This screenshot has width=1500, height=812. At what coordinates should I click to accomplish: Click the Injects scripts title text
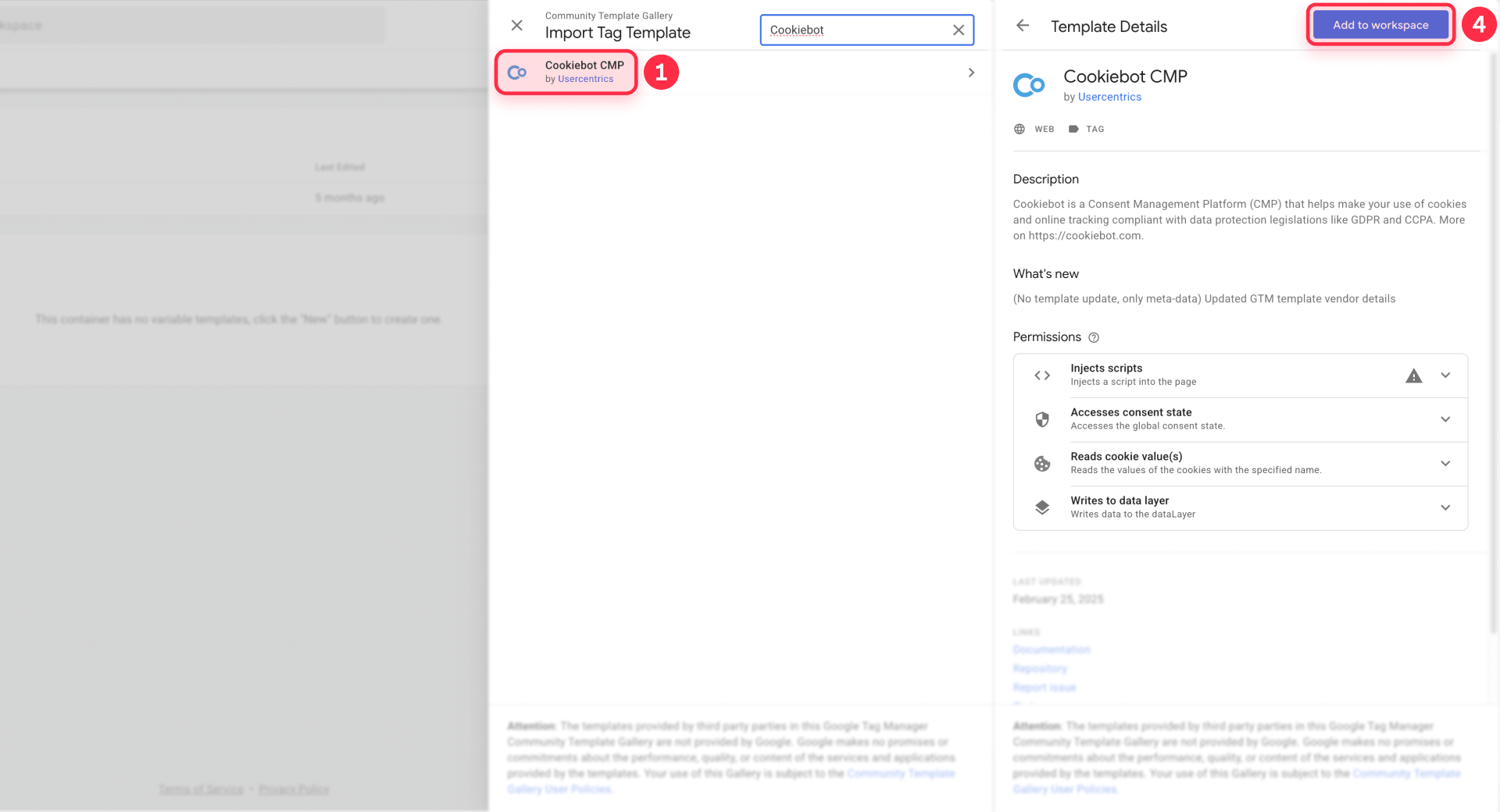[1106, 368]
